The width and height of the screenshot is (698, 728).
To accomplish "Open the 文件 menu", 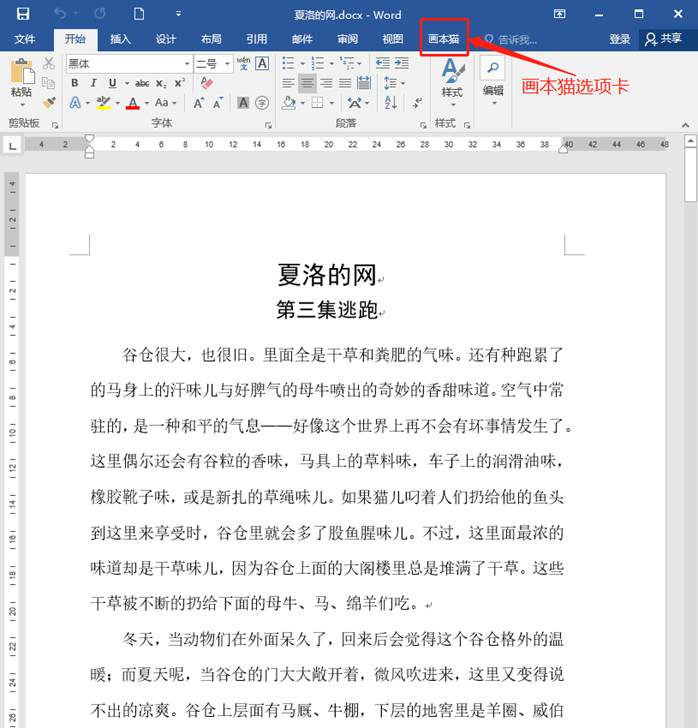I will (24, 39).
